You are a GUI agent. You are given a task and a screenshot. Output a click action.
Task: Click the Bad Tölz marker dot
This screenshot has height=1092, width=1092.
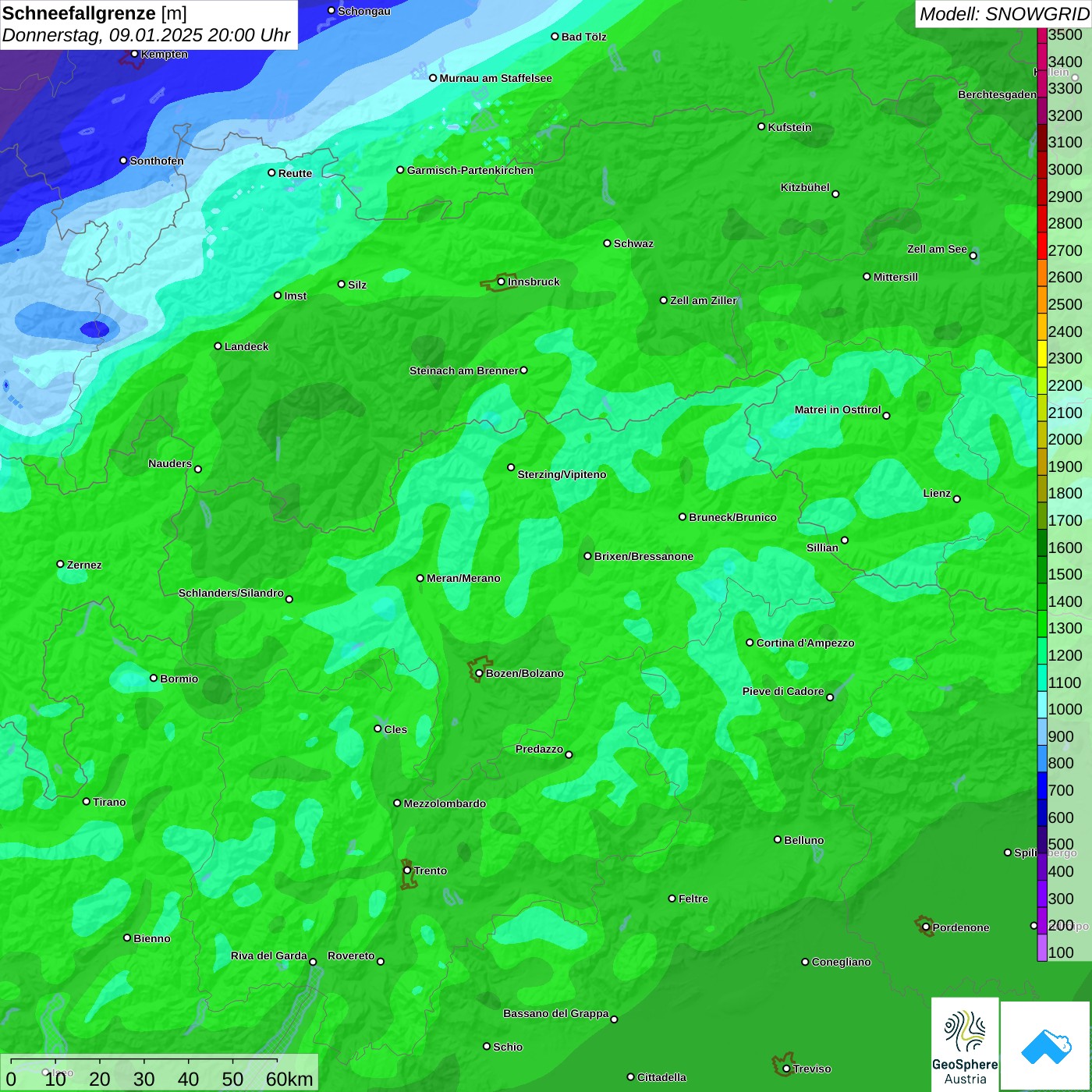[555, 37]
